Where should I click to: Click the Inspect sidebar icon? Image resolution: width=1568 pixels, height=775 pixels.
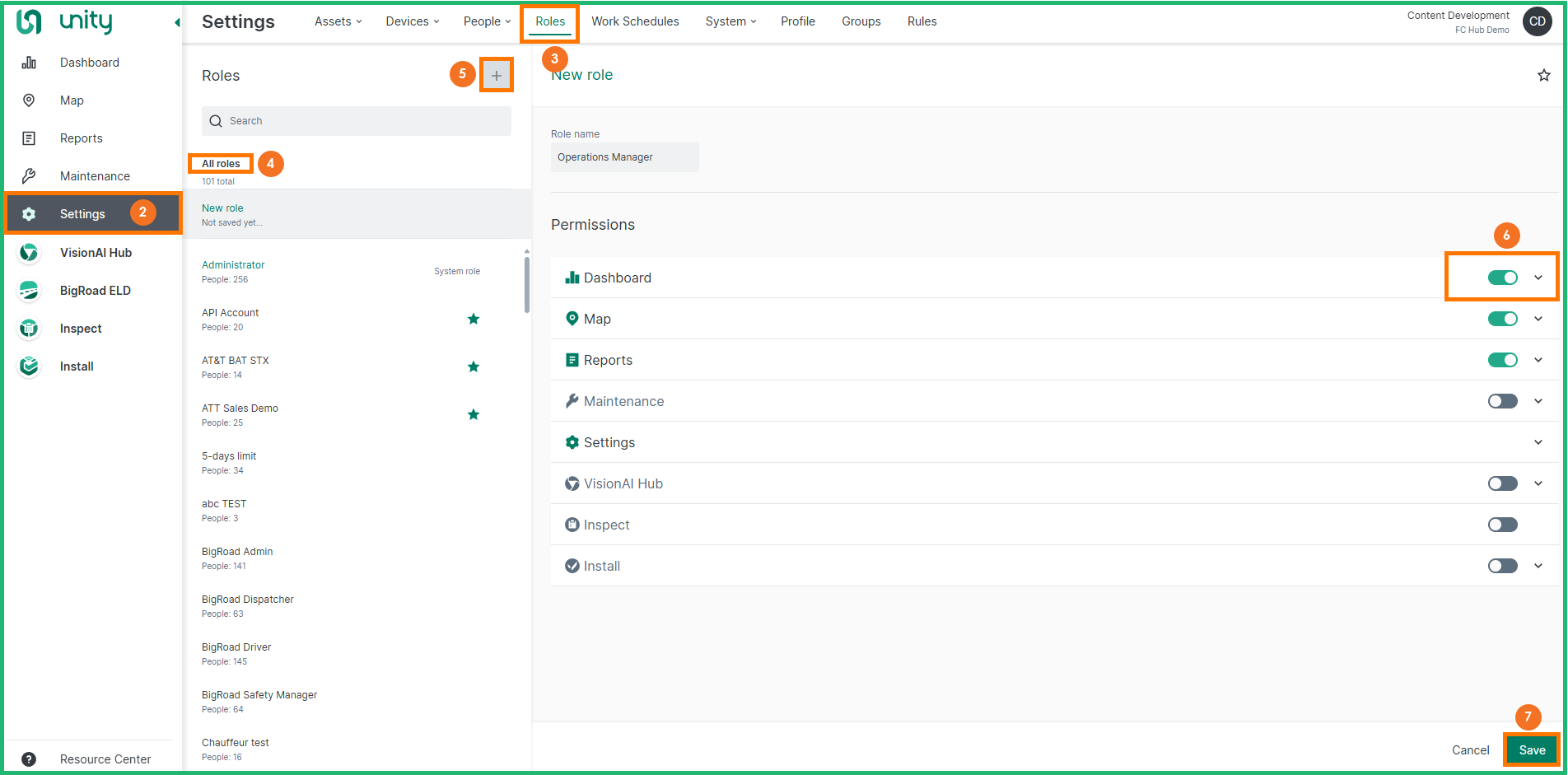pyautogui.click(x=29, y=329)
